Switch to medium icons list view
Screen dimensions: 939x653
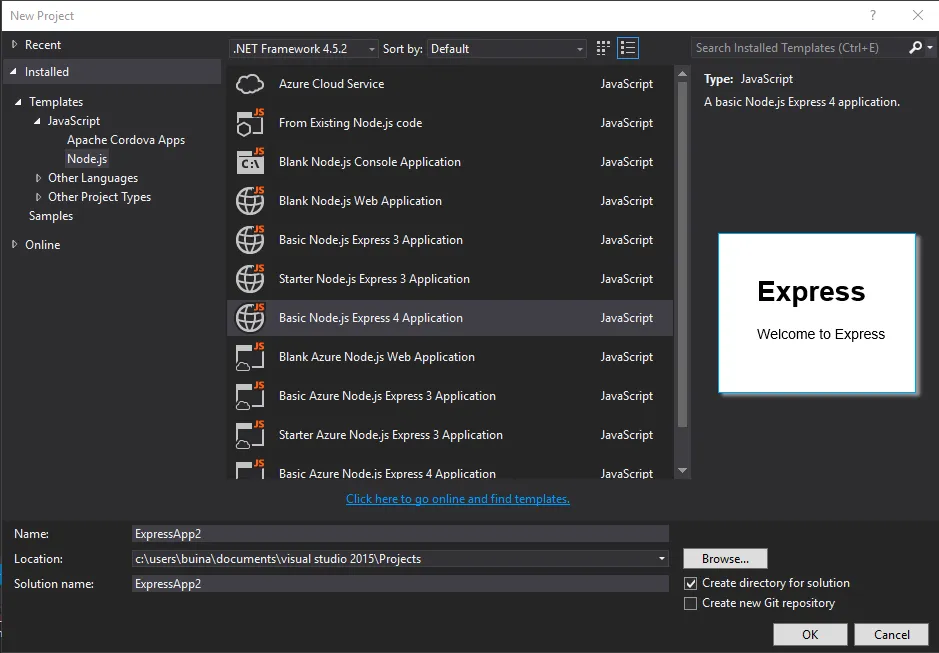[628, 49]
